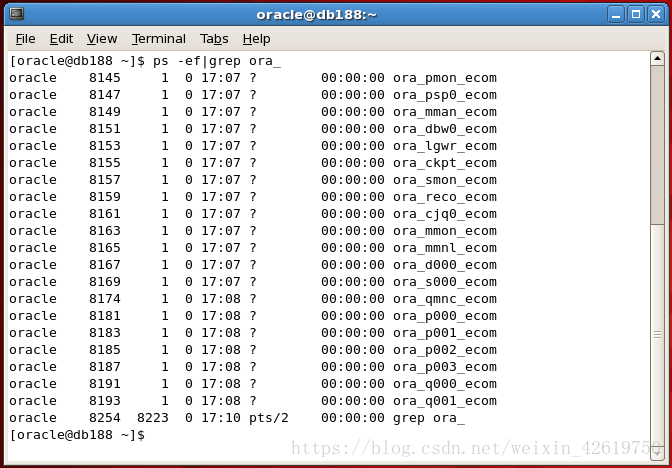Click the text ora_ckpt_ecom

click(x=445, y=163)
